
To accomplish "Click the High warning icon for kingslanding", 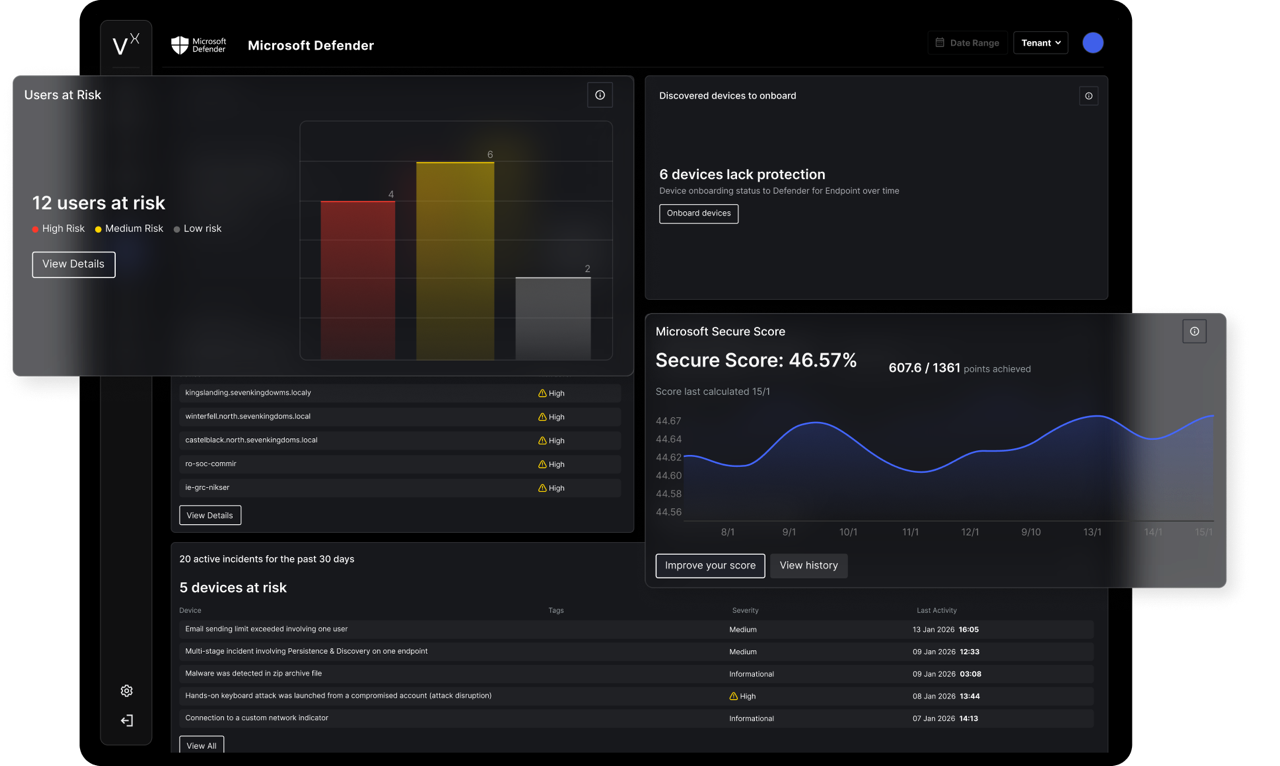I will (x=542, y=393).
